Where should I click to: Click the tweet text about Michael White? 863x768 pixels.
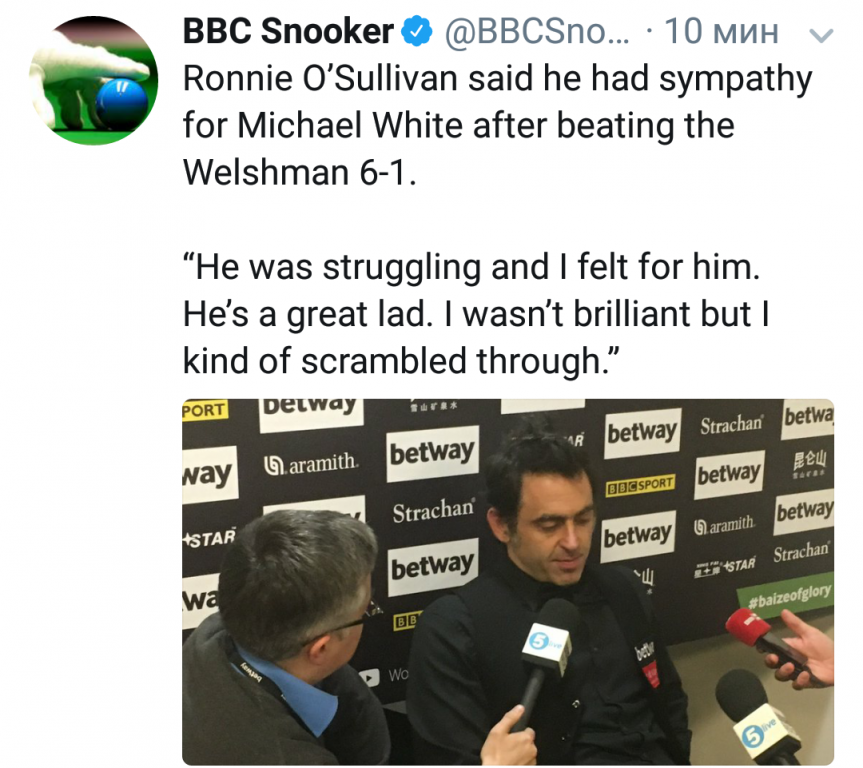[497, 125]
